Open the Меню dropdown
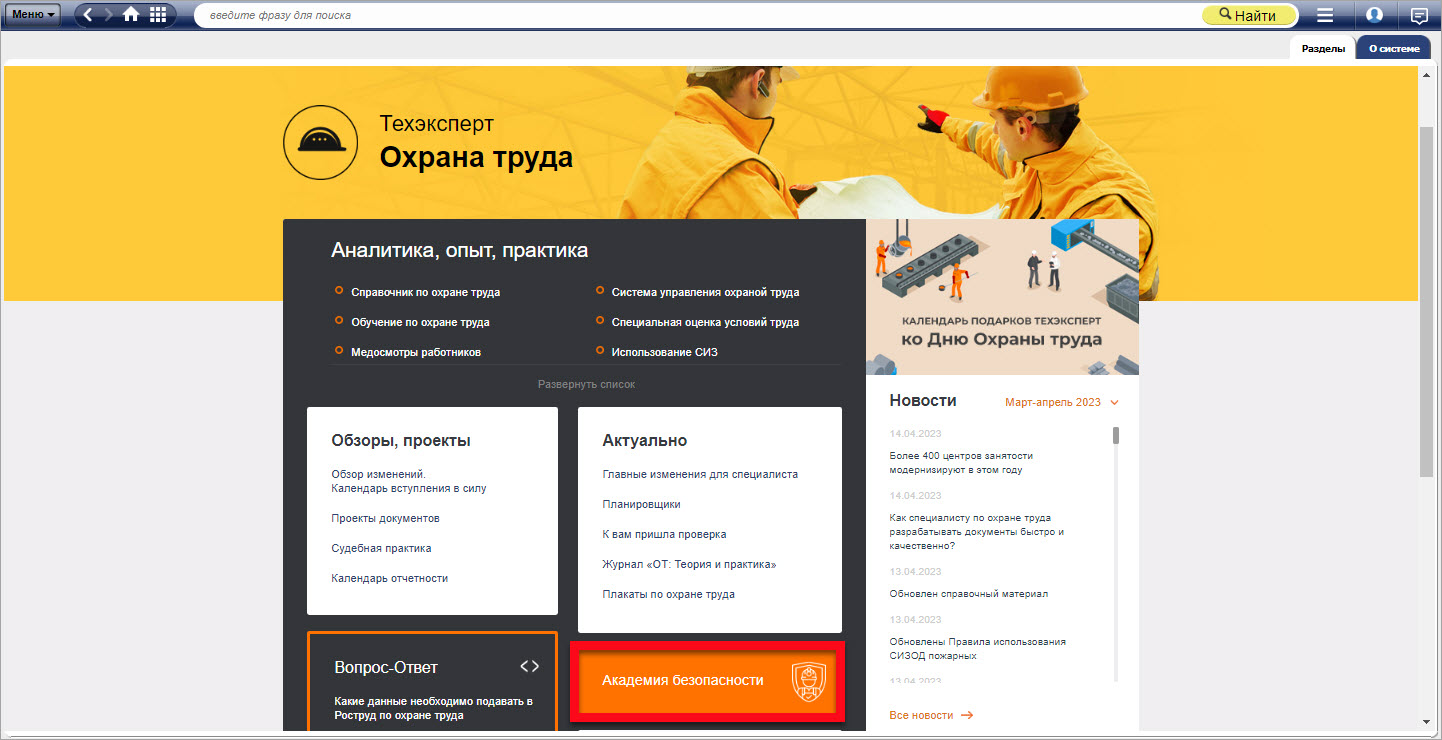 [33, 15]
